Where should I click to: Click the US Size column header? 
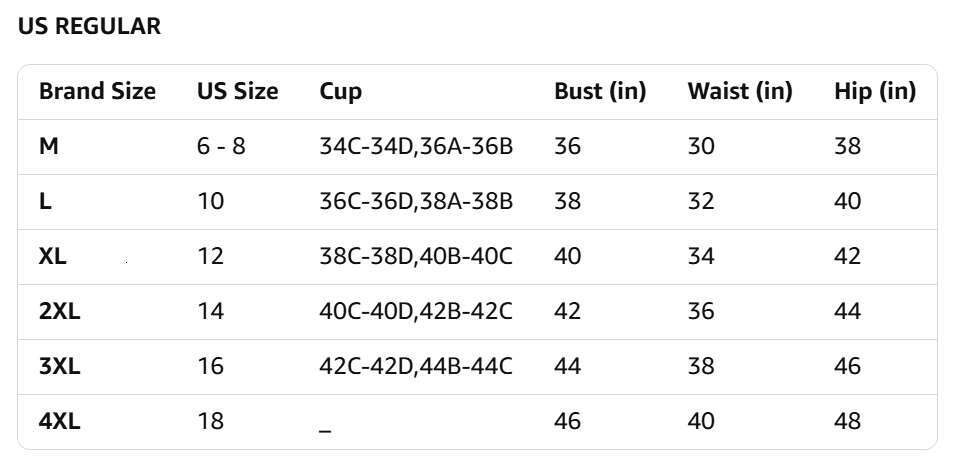tap(237, 92)
